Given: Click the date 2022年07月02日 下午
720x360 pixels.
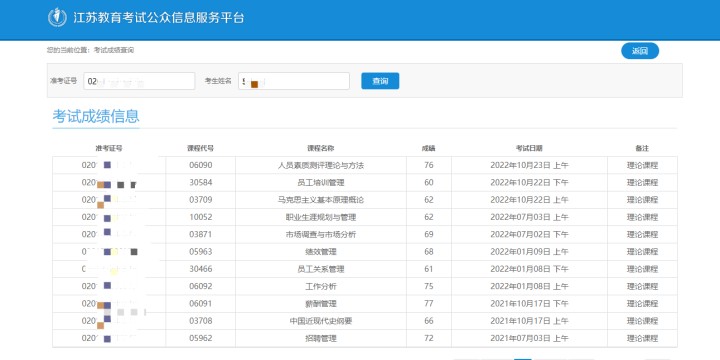Looking at the screenshot, I should tap(529, 234).
